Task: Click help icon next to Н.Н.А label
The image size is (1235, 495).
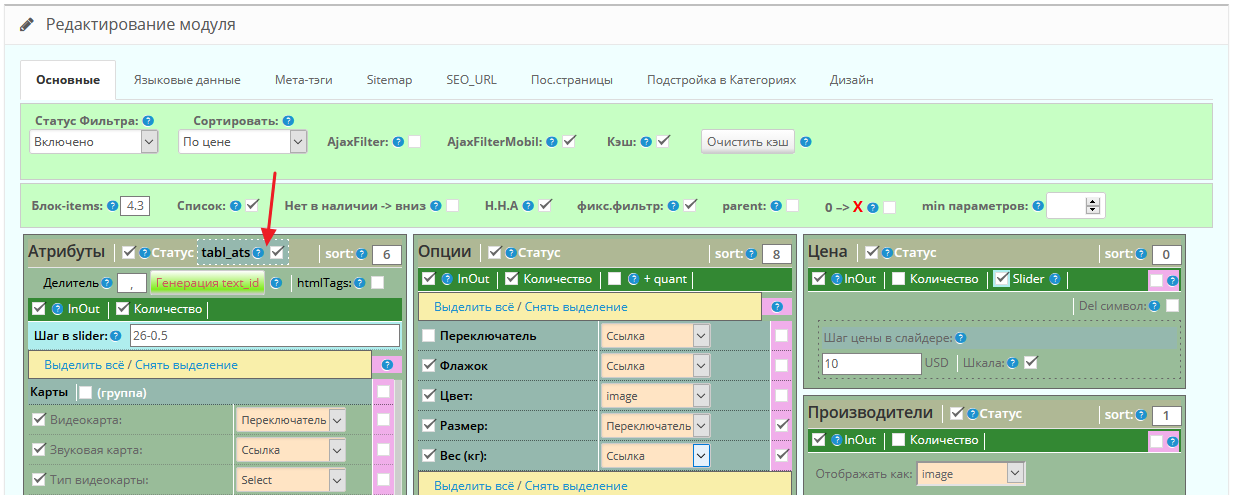Action: coord(528,206)
